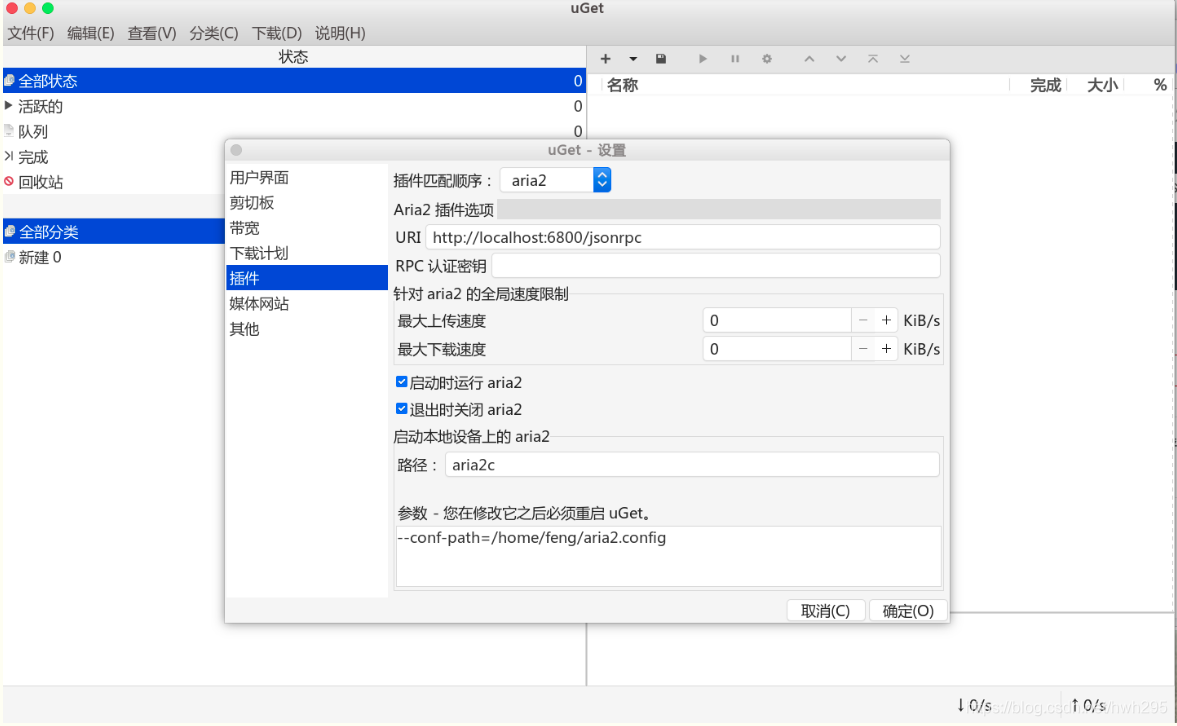Click the RPC 认证密钥 input field
The image size is (1177, 726).
point(715,266)
